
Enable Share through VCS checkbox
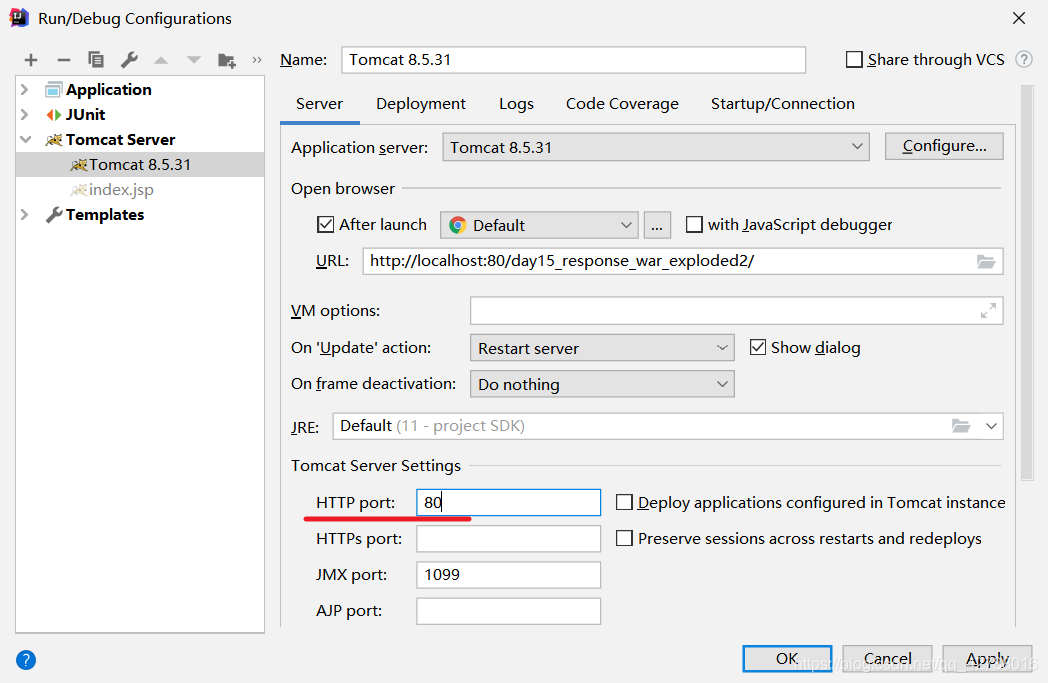[x=854, y=59]
